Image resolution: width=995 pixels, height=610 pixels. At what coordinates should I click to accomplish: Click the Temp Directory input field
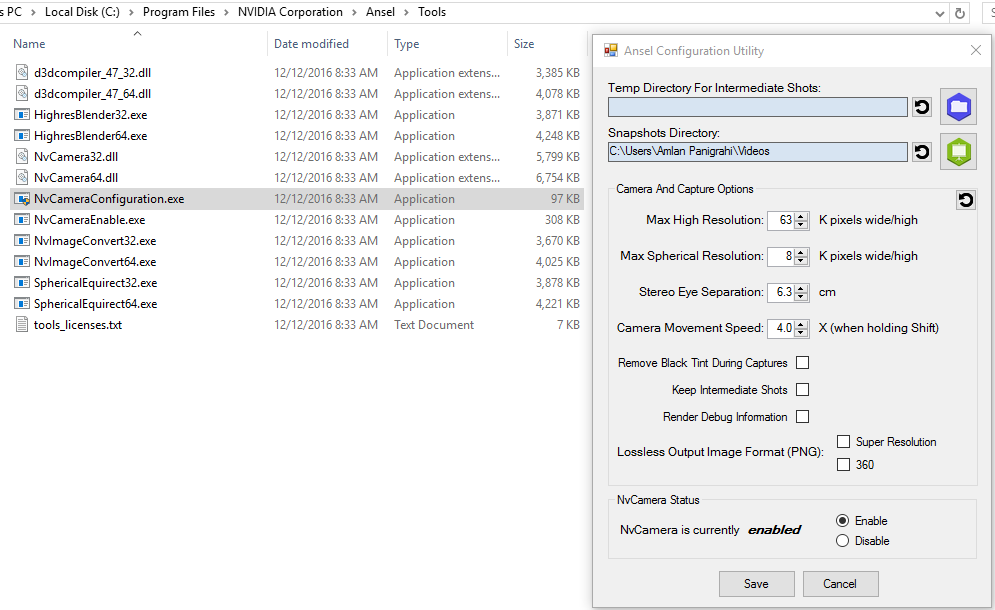click(758, 107)
